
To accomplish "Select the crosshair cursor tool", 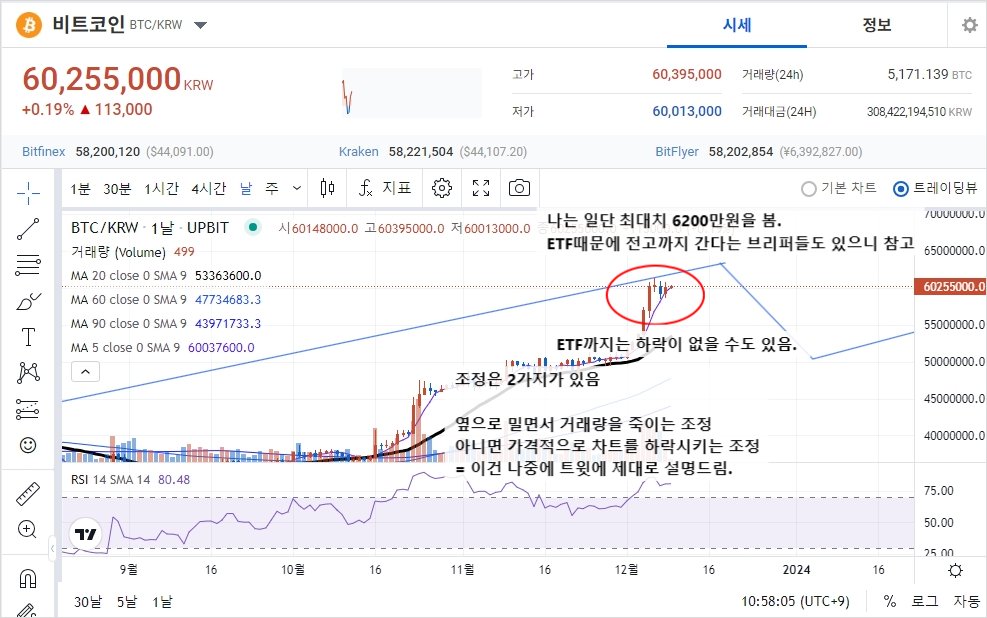I will tap(28, 194).
